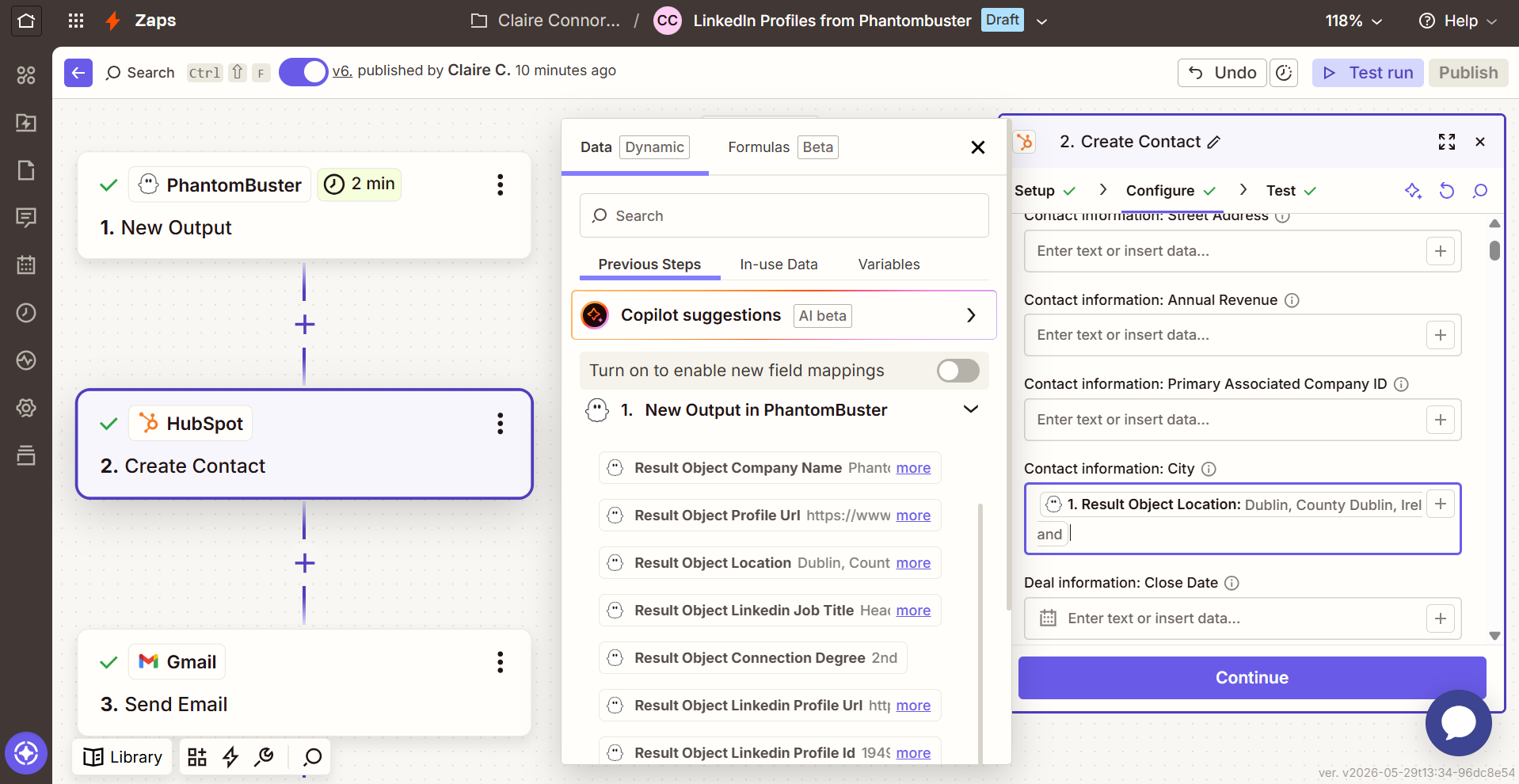Close the Data insertion popup
The height and width of the screenshot is (784, 1519).
click(978, 147)
